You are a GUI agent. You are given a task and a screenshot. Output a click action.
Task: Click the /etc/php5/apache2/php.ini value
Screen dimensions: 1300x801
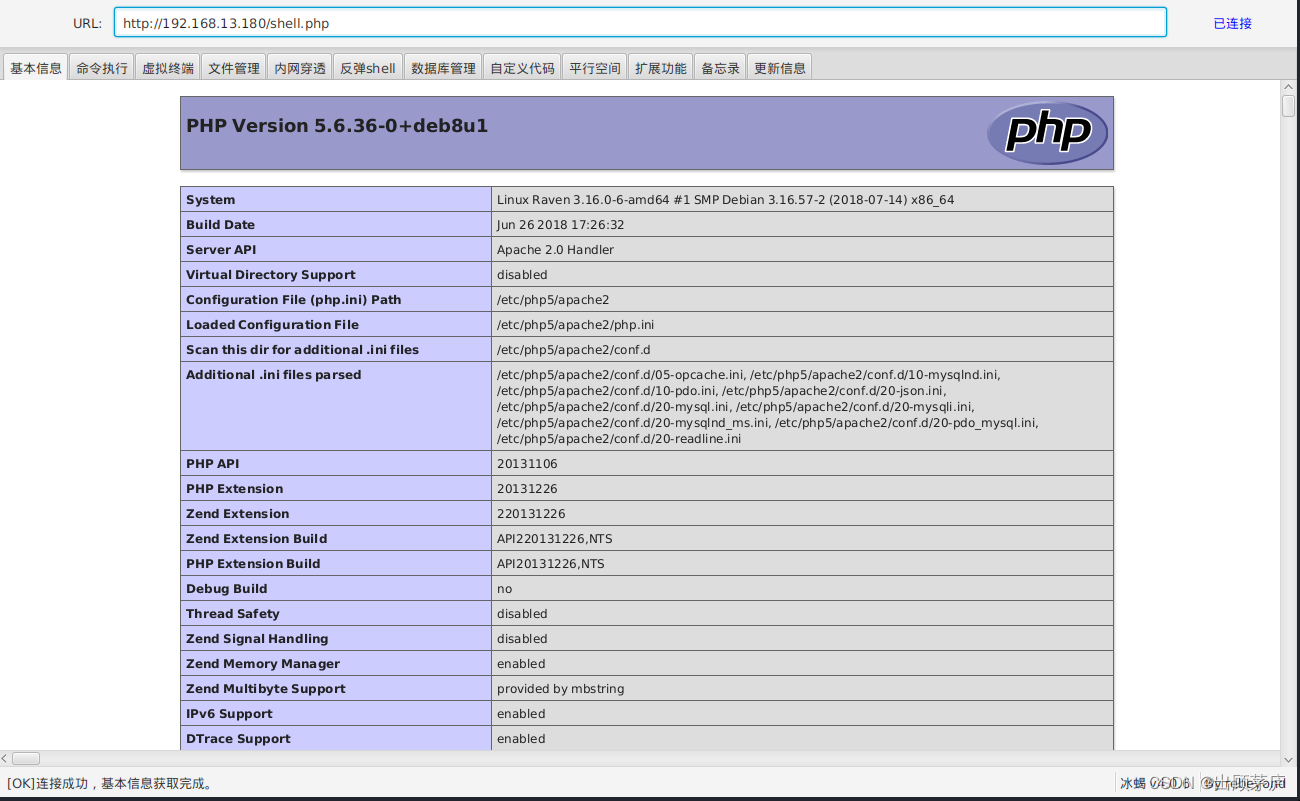(x=575, y=325)
